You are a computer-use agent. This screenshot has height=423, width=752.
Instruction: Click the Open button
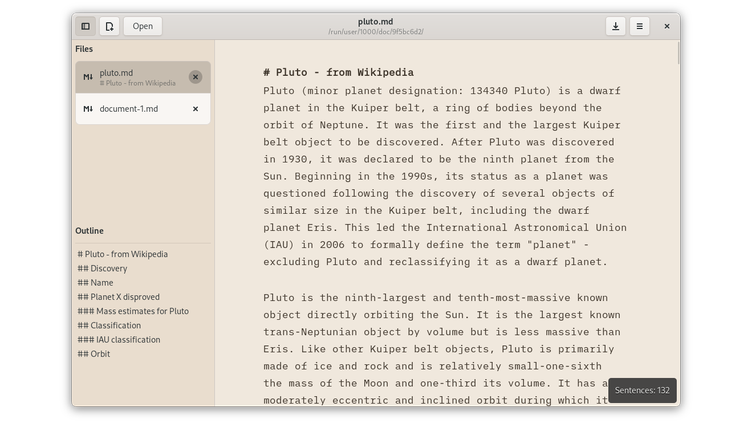pos(143,26)
